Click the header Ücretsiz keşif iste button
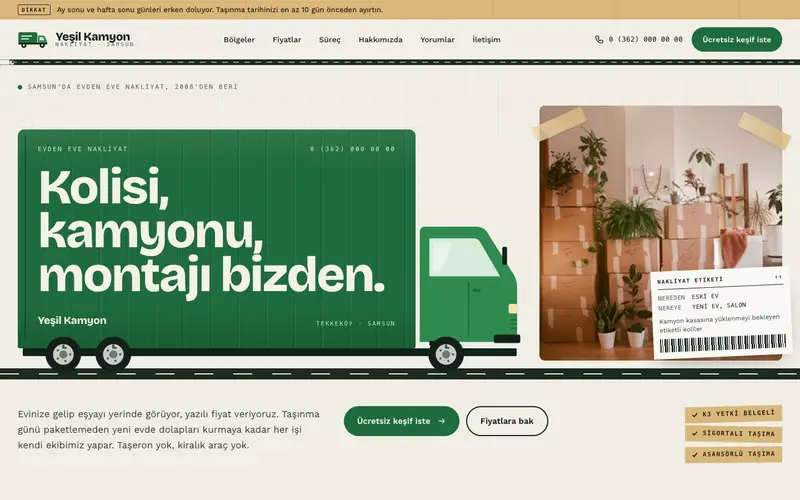The image size is (800, 500). [x=736, y=39]
